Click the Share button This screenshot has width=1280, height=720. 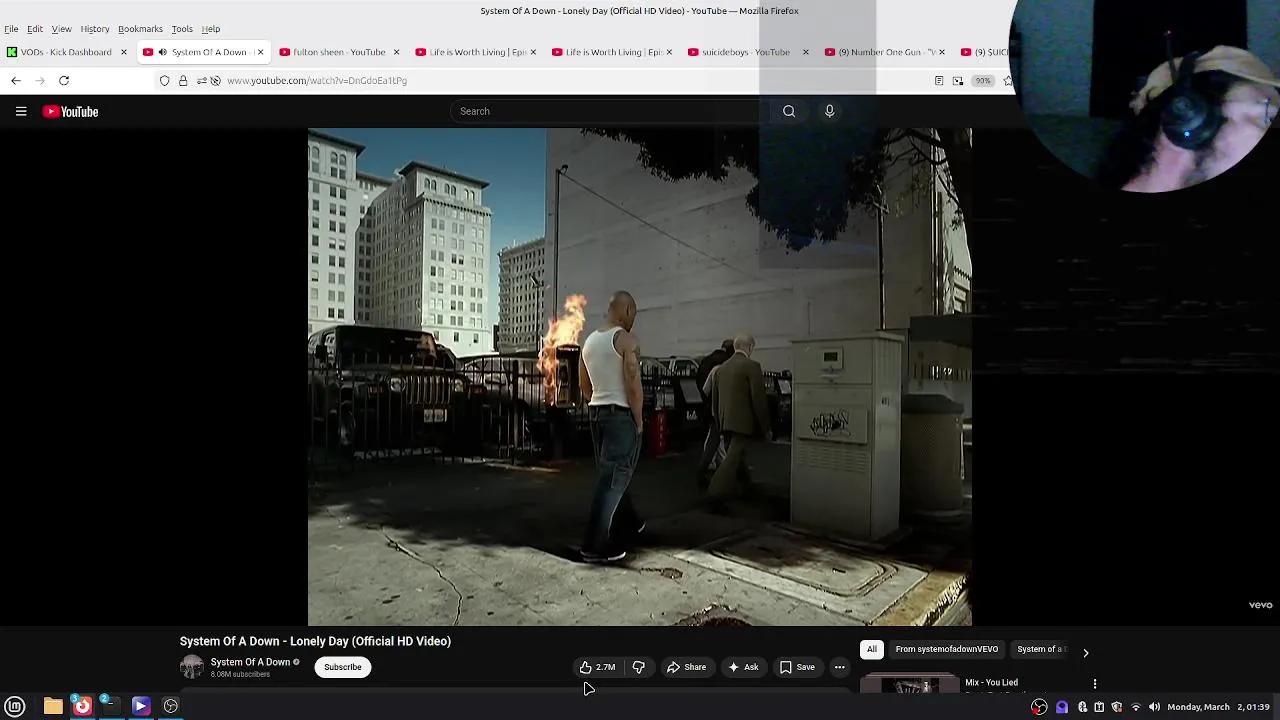687,667
